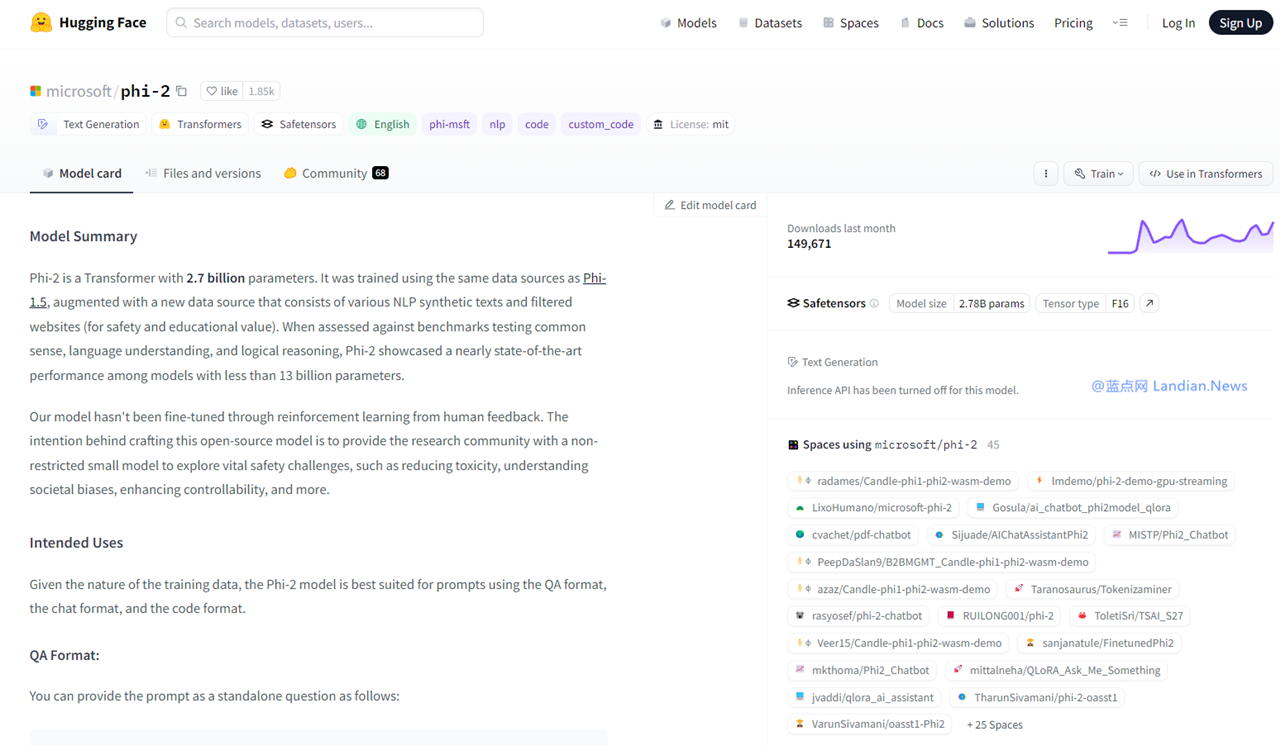Click the code tag
1280x745 pixels.
click(x=537, y=124)
